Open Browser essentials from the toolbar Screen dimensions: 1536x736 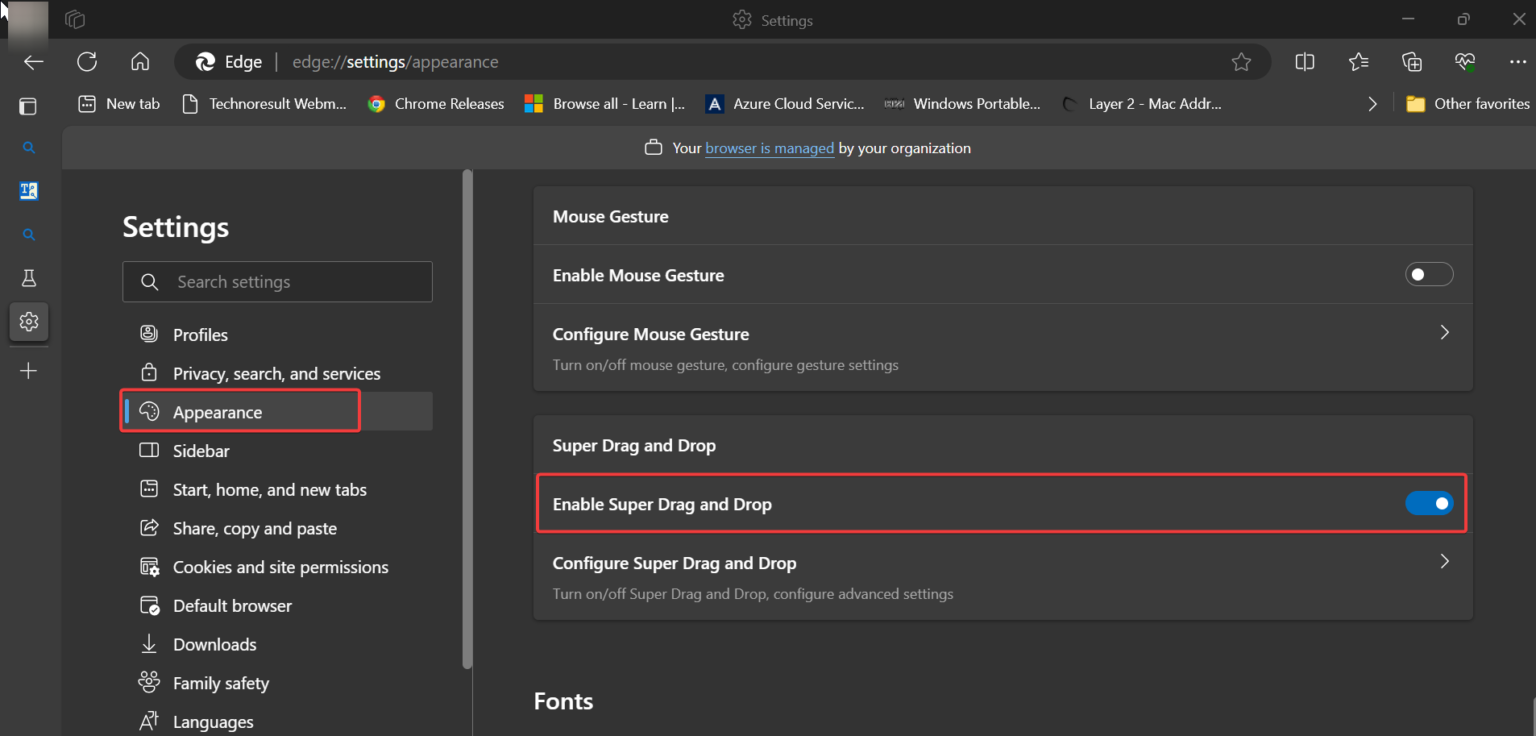pyautogui.click(x=1464, y=61)
